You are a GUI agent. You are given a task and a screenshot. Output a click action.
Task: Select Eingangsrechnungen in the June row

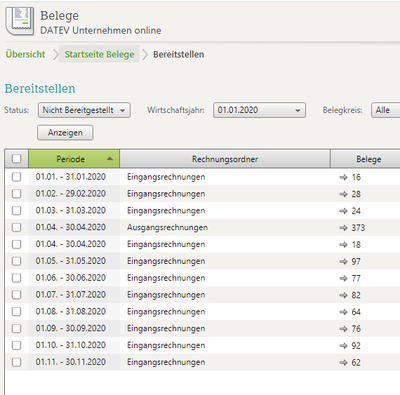[x=166, y=278]
